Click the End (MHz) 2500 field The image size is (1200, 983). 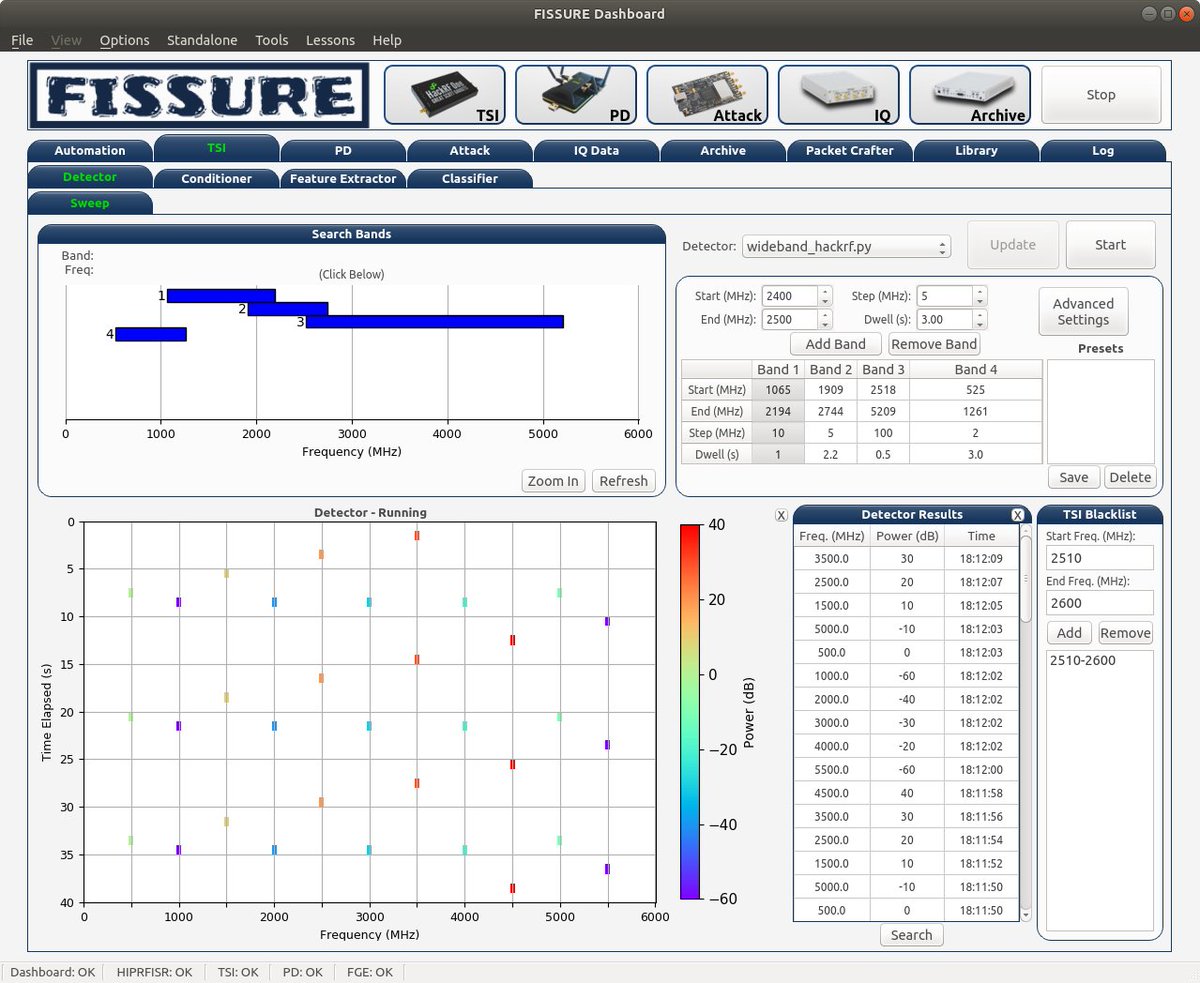[x=790, y=320]
